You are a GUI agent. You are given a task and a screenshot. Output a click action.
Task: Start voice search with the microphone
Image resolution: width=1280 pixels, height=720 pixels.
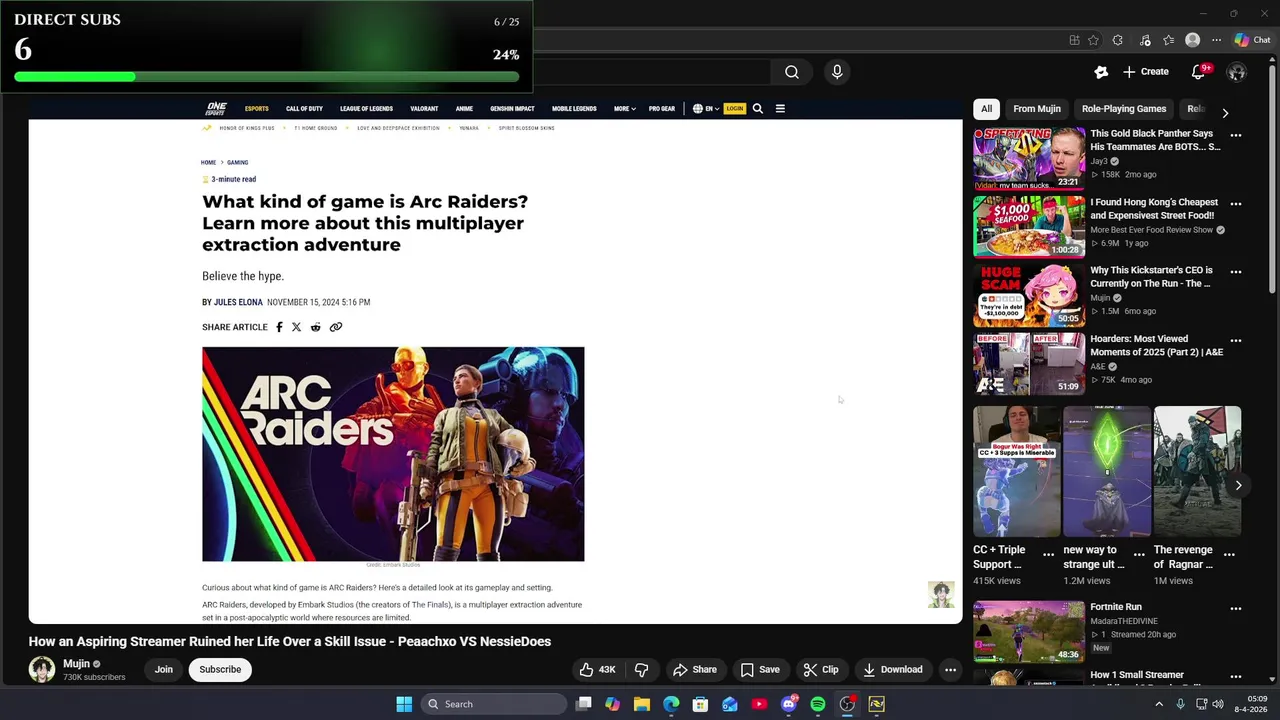click(x=837, y=72)
